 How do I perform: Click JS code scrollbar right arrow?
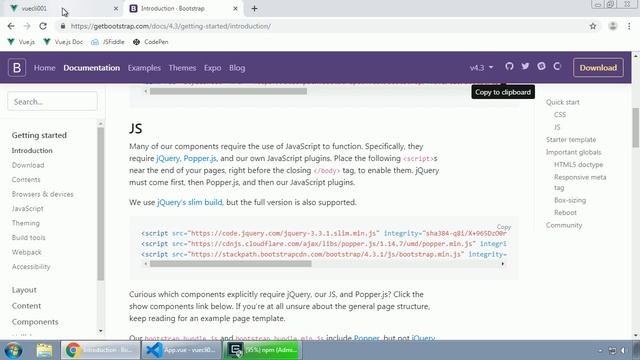pos(502,264)
